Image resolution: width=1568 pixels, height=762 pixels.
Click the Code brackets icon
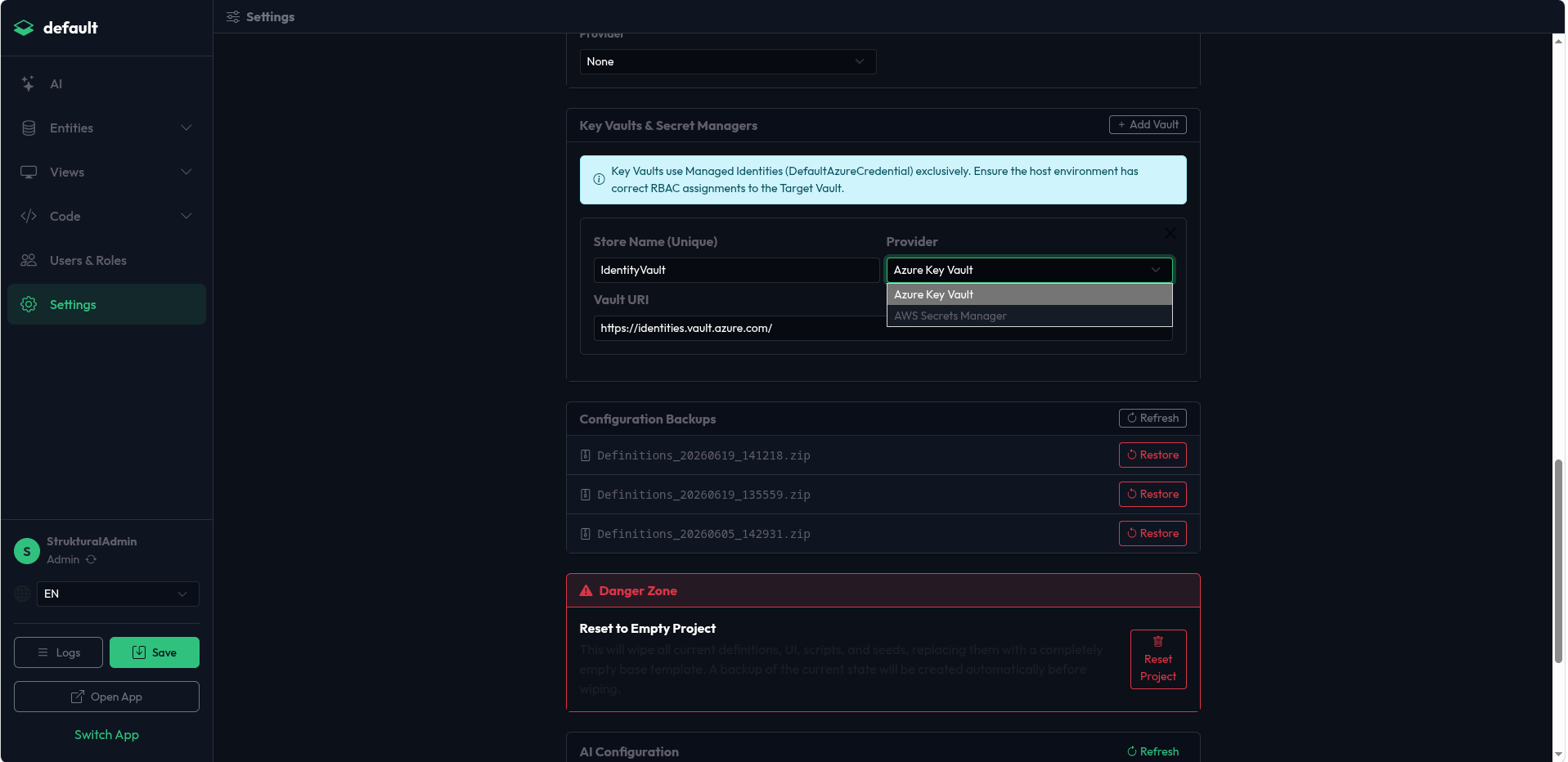[29, 216]
